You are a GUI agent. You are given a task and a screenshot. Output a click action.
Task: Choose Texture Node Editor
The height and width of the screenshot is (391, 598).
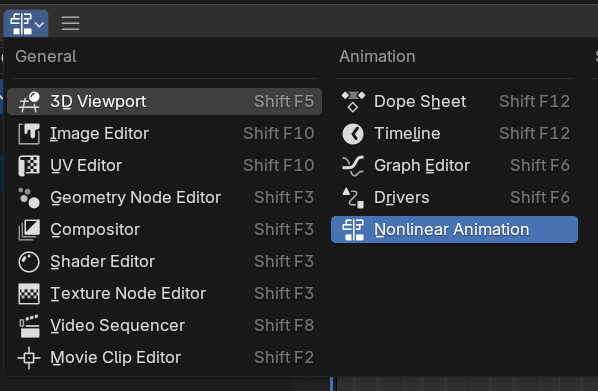(164, 294)
